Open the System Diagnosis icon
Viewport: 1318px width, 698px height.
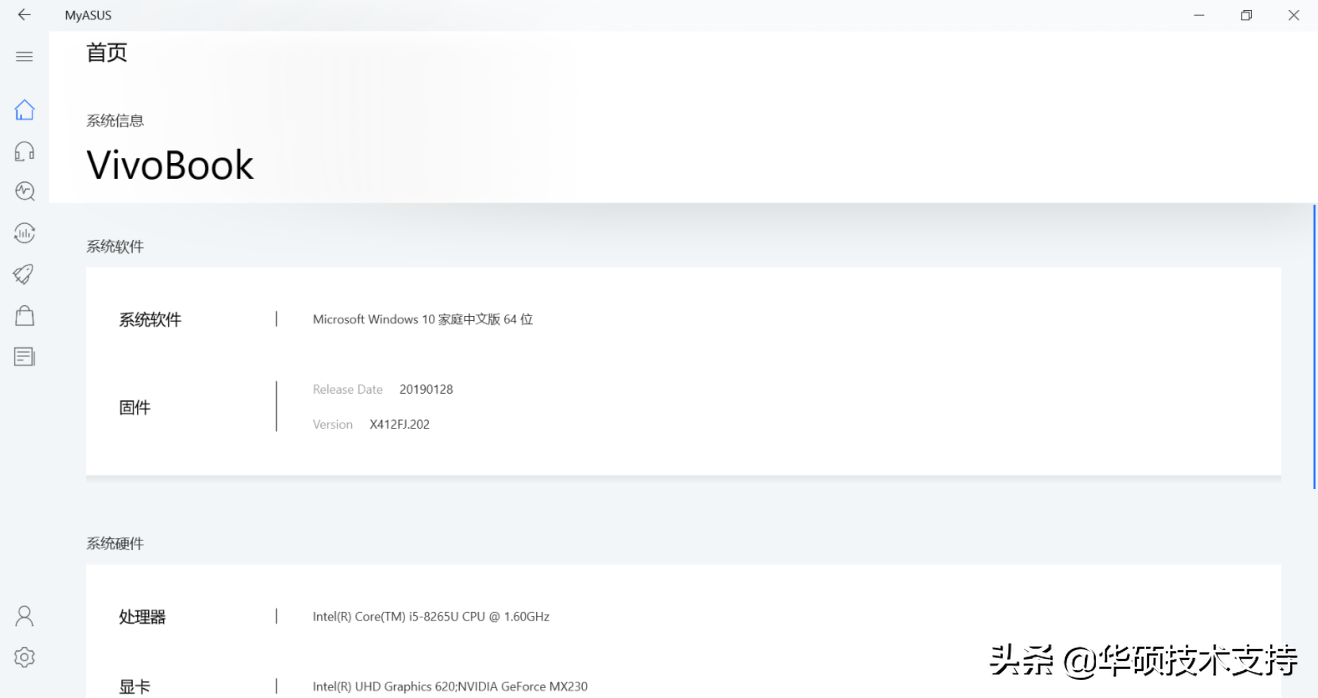click(x=24, y=191)
